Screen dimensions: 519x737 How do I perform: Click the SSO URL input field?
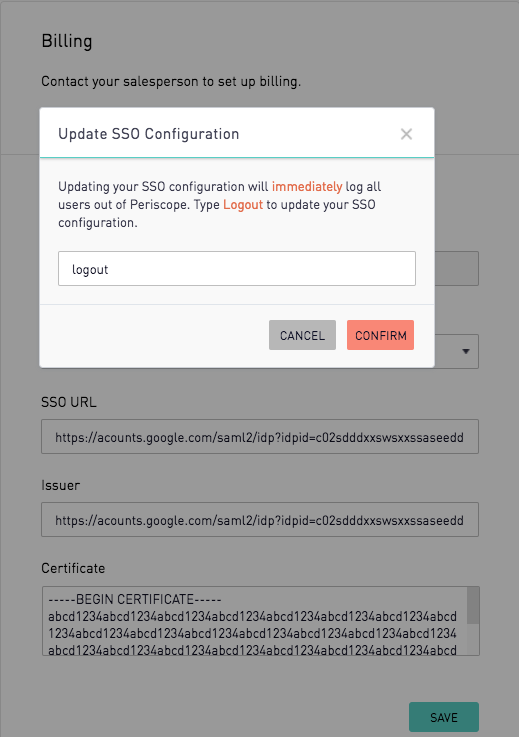point(260,437)
